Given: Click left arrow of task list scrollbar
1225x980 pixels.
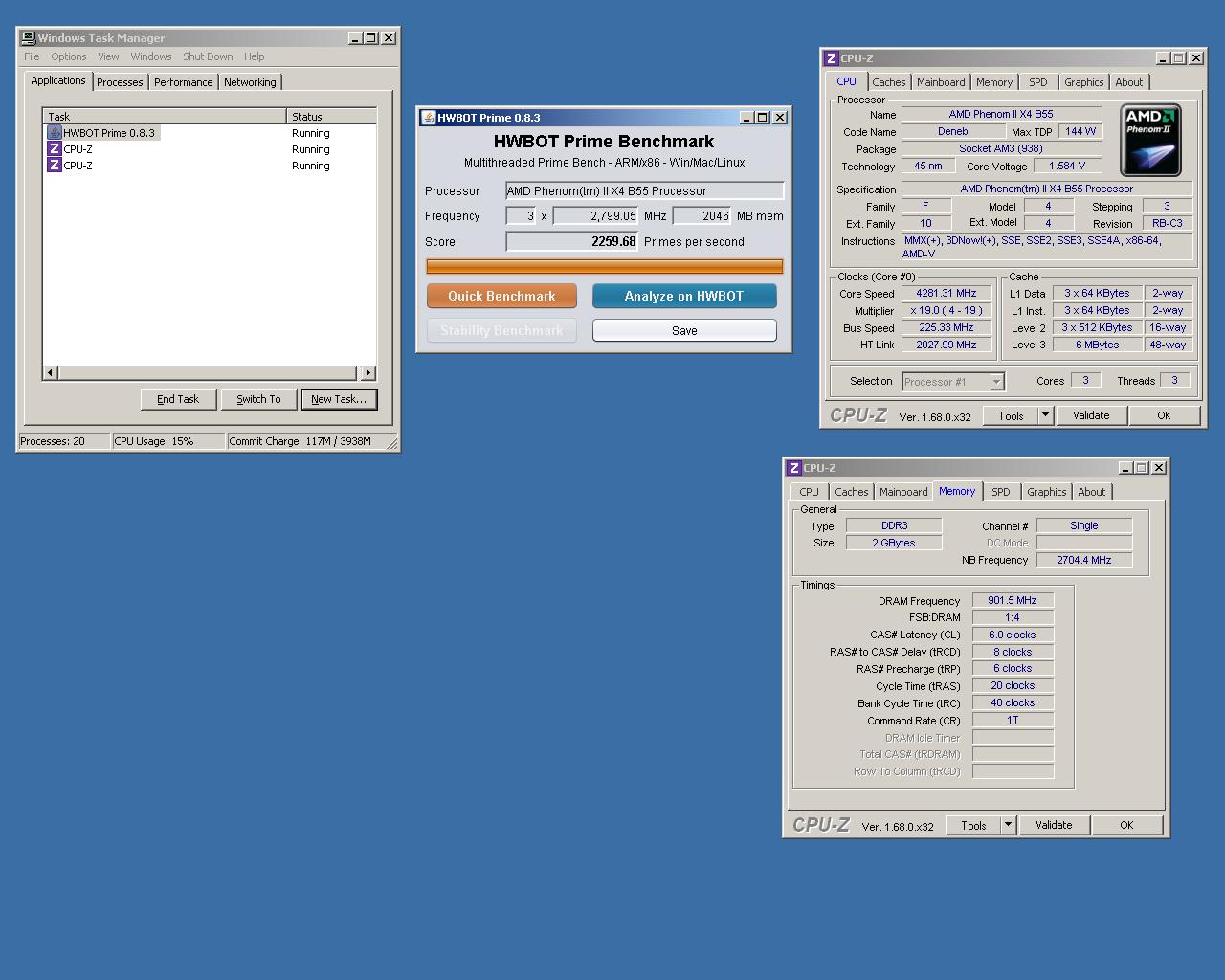Looking at the screenshot, I should point(51,372).
